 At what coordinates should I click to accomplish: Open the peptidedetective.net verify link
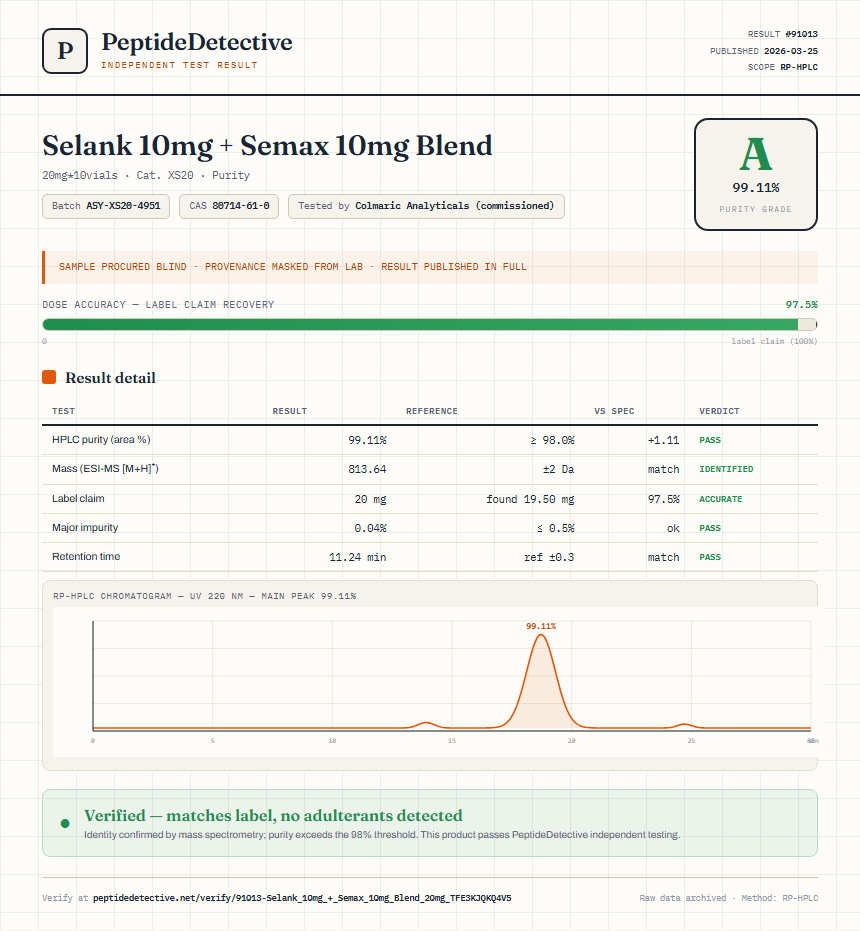(302, 898)
